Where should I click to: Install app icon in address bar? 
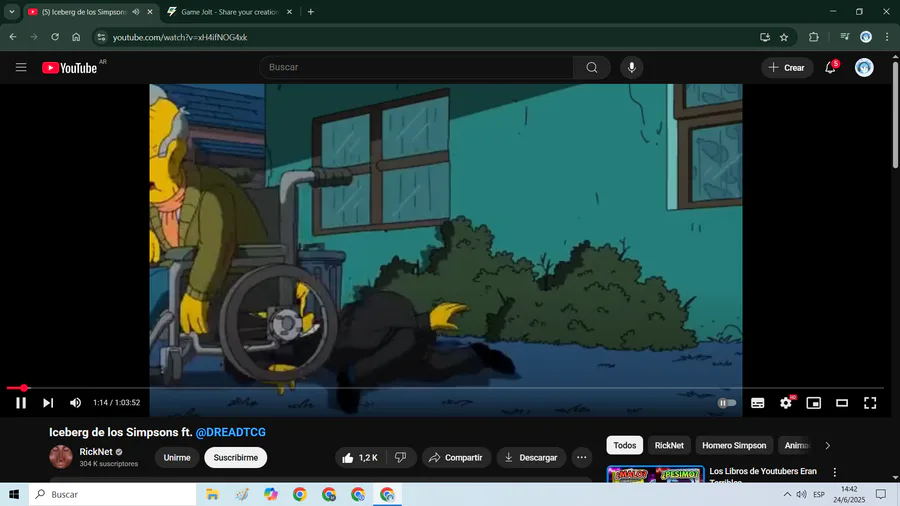coord(765,37)
